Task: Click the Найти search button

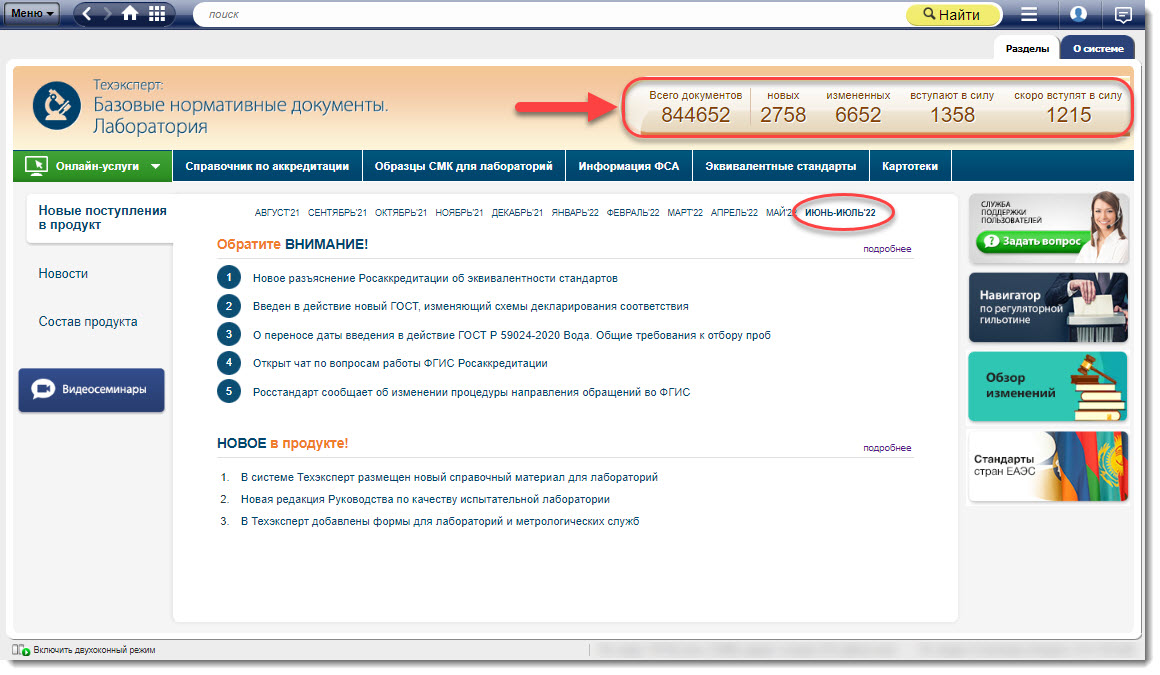Action: (953, 14)
